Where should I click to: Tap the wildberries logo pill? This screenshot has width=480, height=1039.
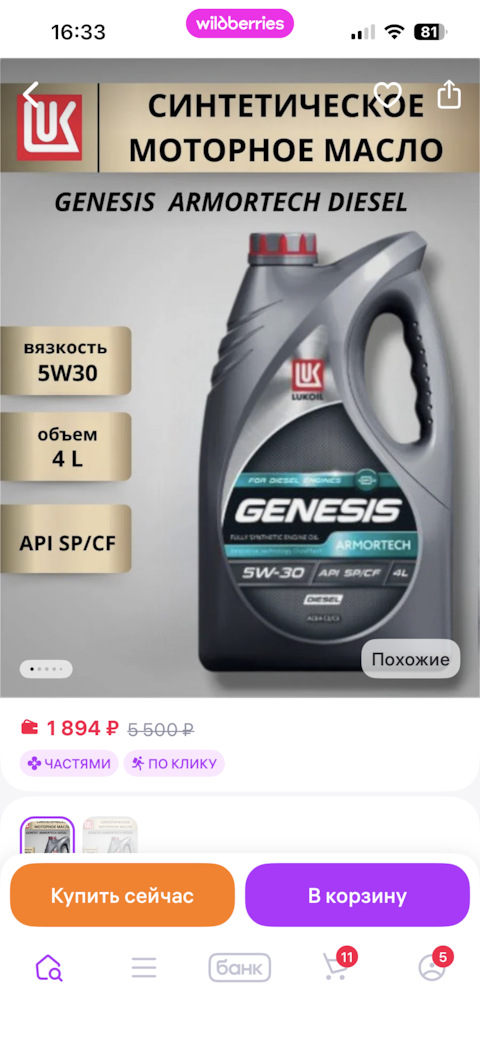(x=240, y=24)
